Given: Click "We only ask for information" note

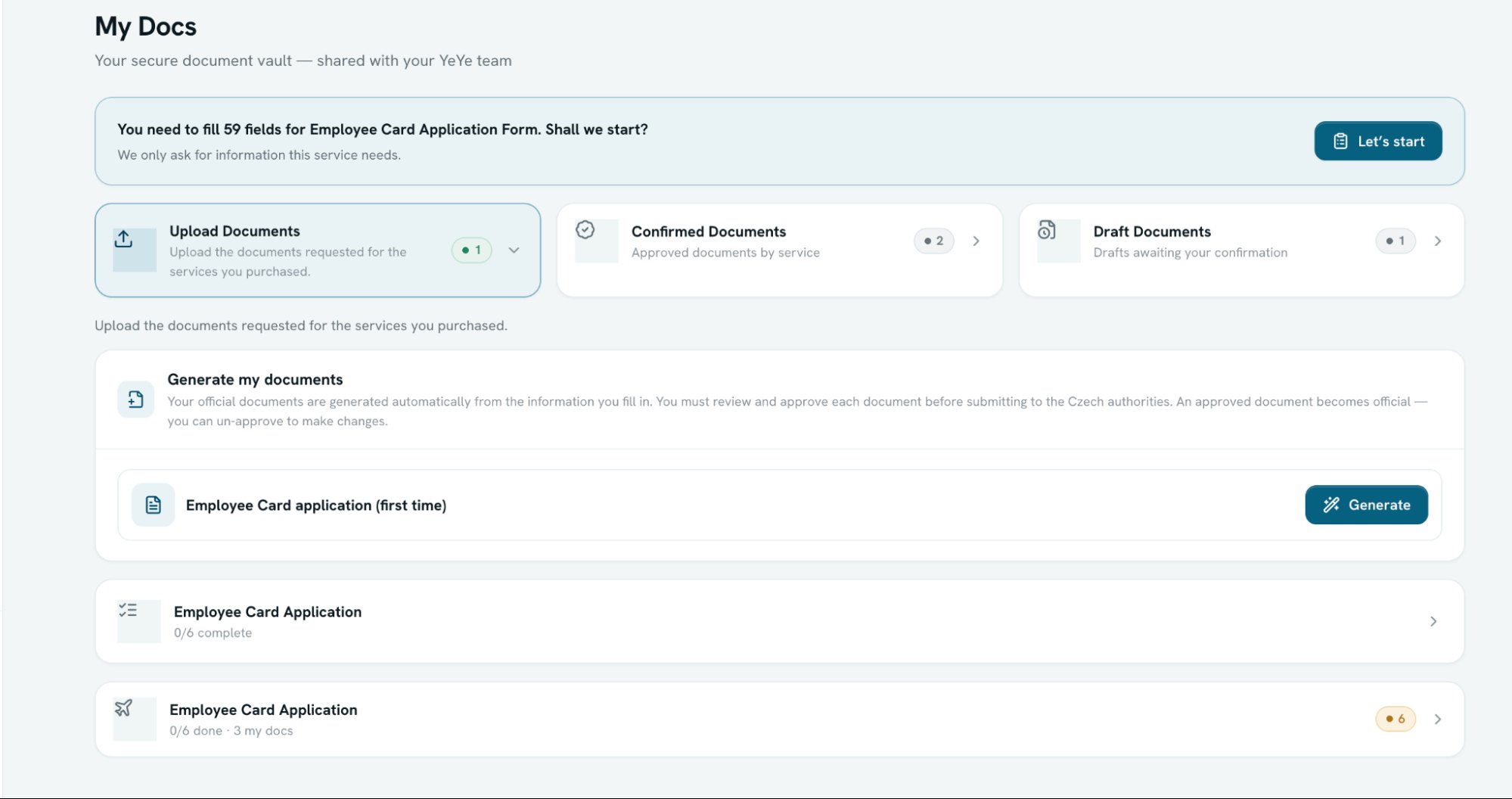Looking at the screenshot, I should coord(259,155).
